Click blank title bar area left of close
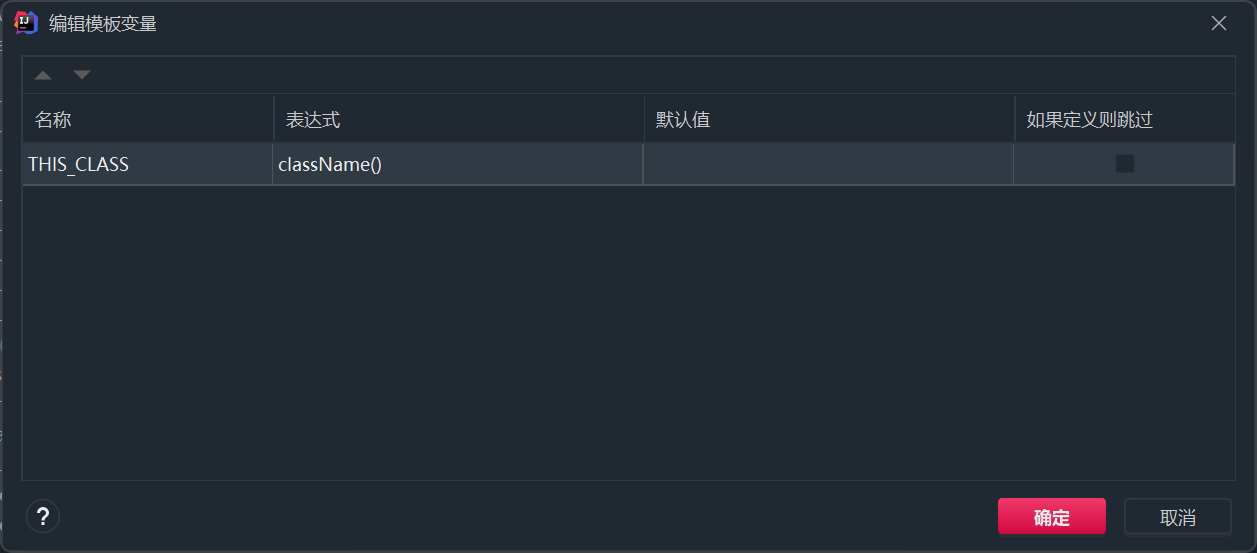 pos(700,23)
